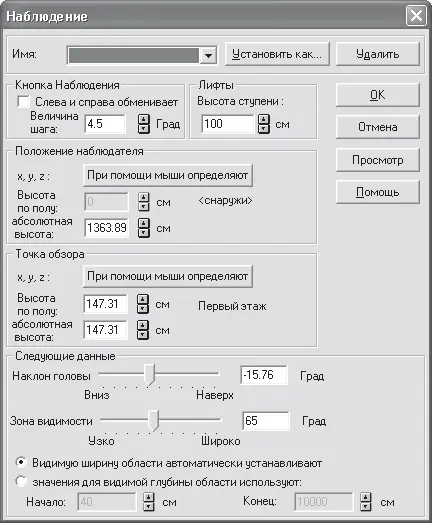Click the Отмена button

(x=377, y=127)
